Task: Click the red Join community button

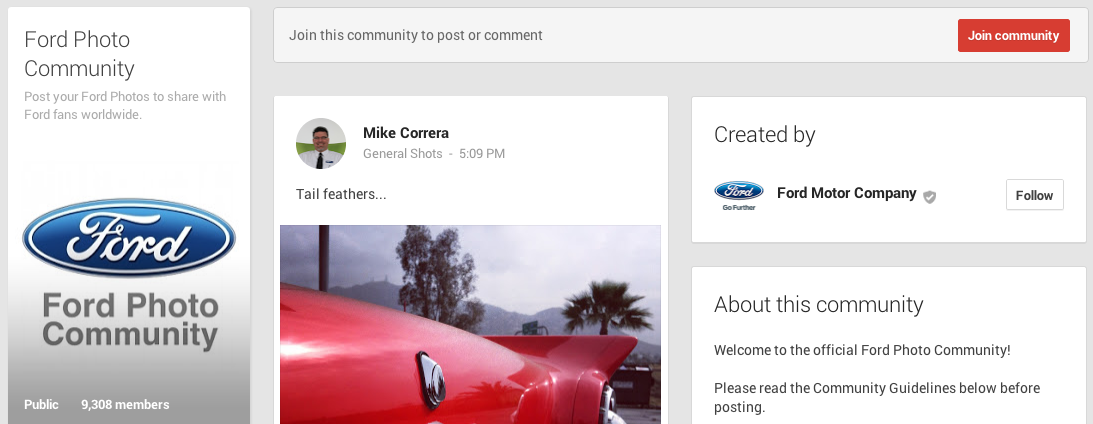Action: coord(1014,36)
